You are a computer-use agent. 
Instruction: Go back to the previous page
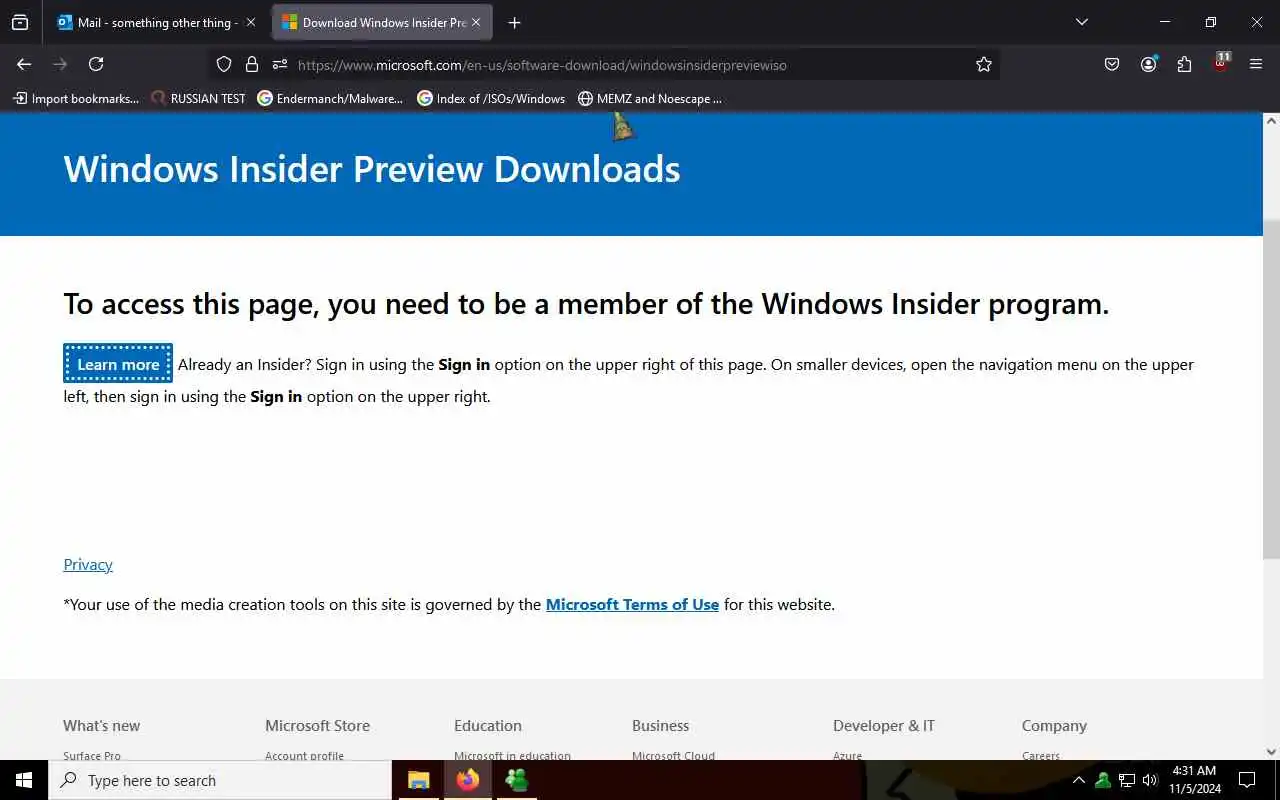coord(24,64)
